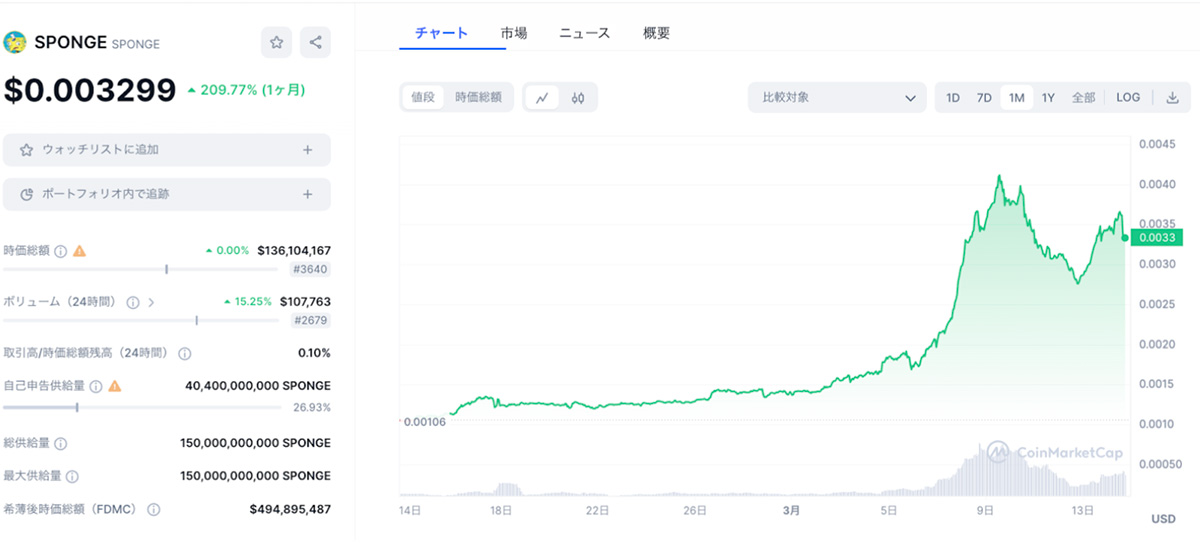The height and width of the screenshot is (549, 1200).
Task: Click the 0.00106 starting price label
Action: click(x=425, y=421)
